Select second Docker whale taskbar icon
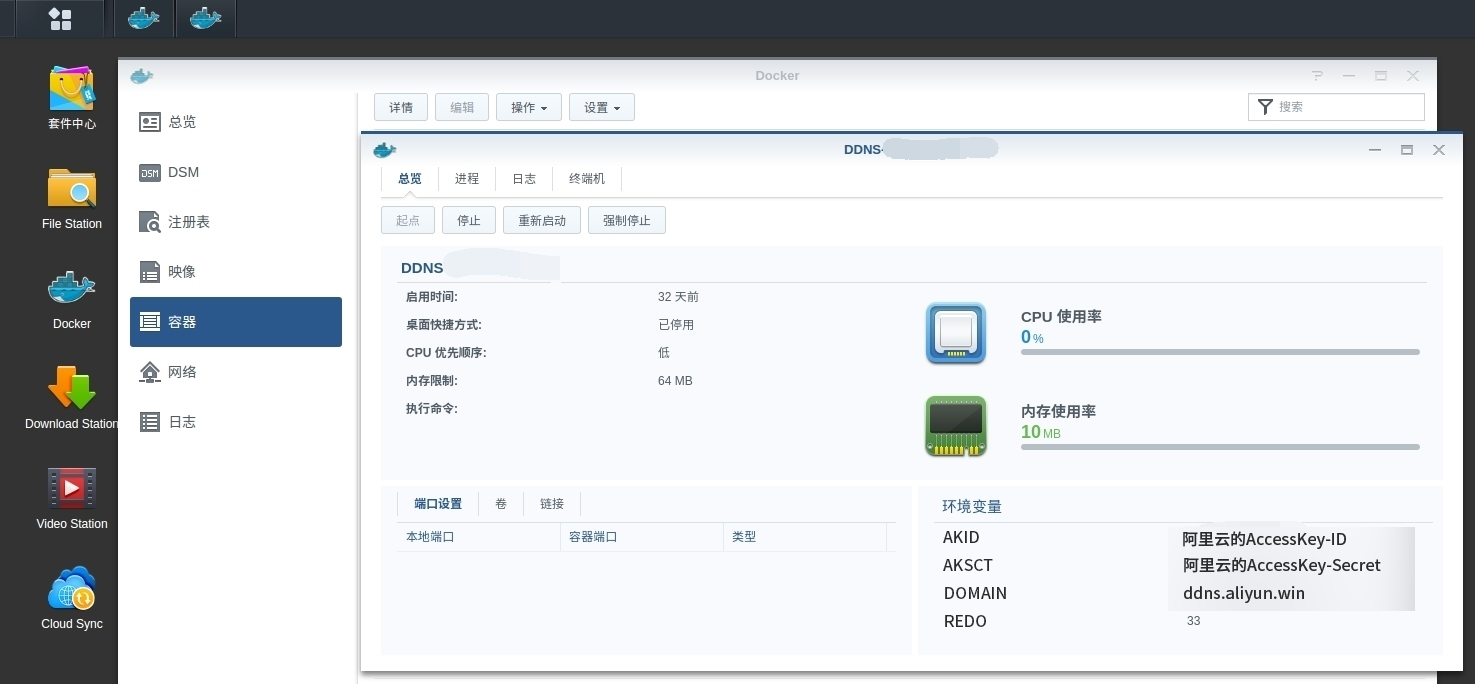Screen dimensions: 1475x684 (x=205, y=19)
